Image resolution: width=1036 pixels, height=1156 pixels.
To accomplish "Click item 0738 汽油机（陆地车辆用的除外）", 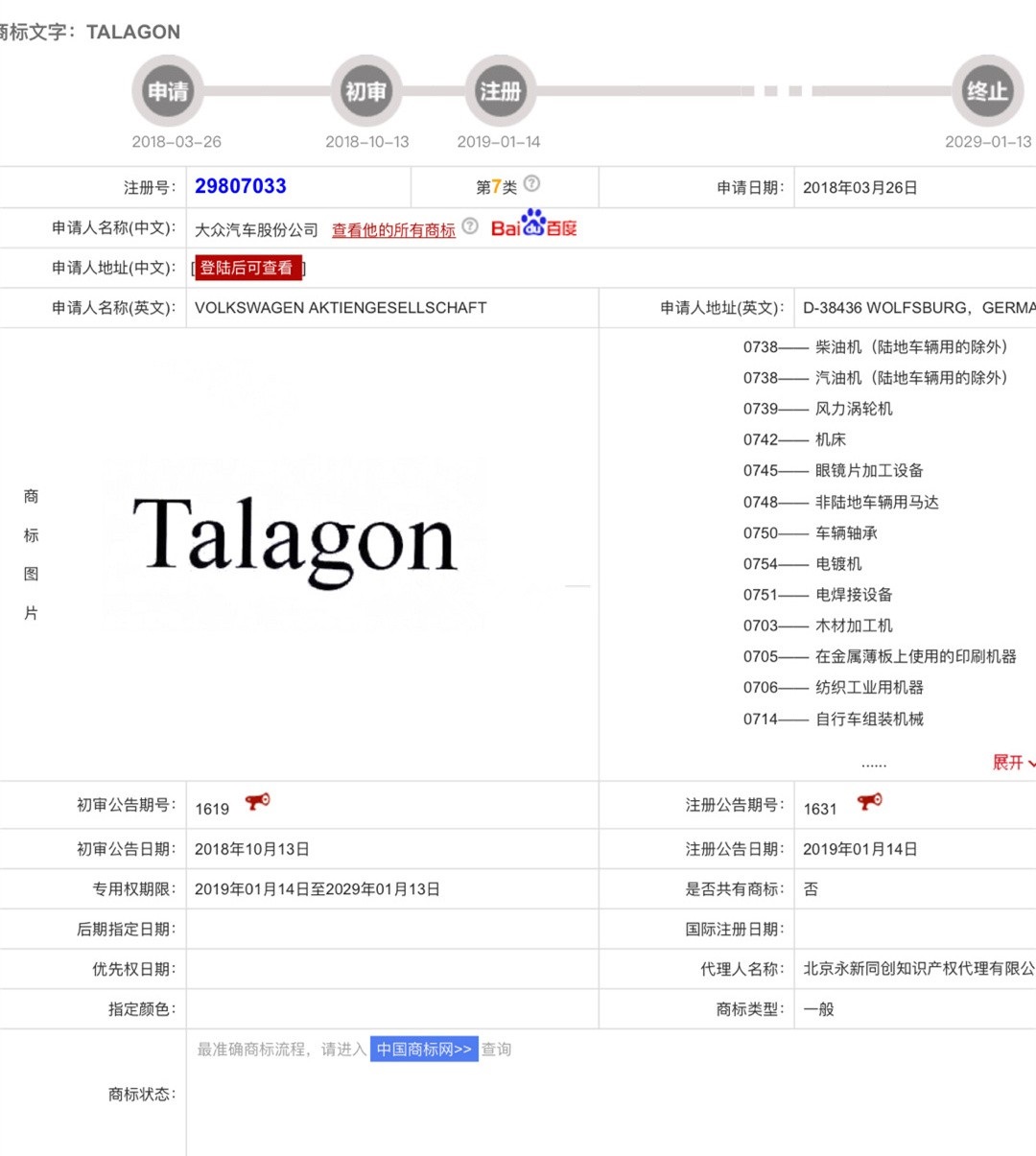I will 876,378.
